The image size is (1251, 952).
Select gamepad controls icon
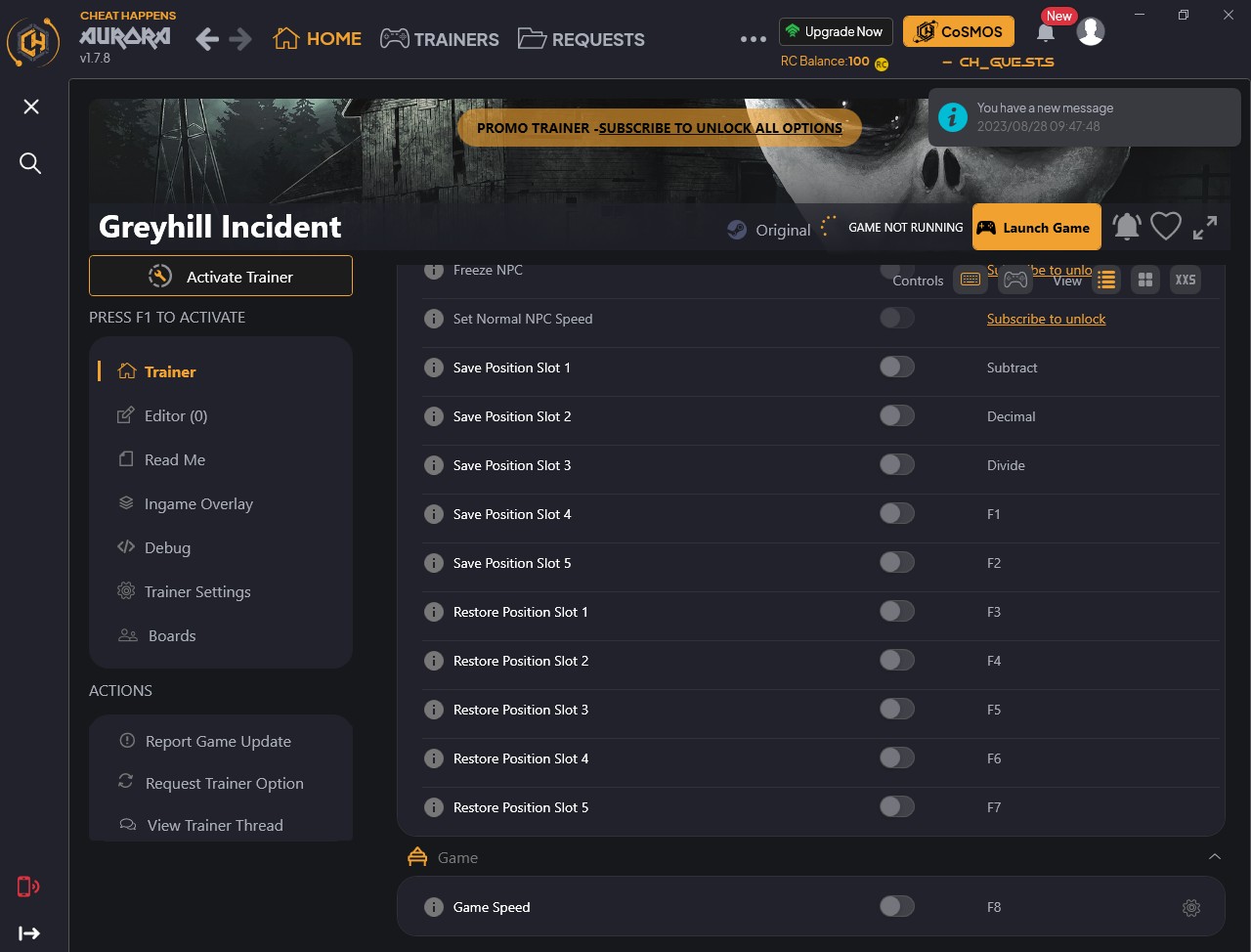click(x=1015, y=280)
